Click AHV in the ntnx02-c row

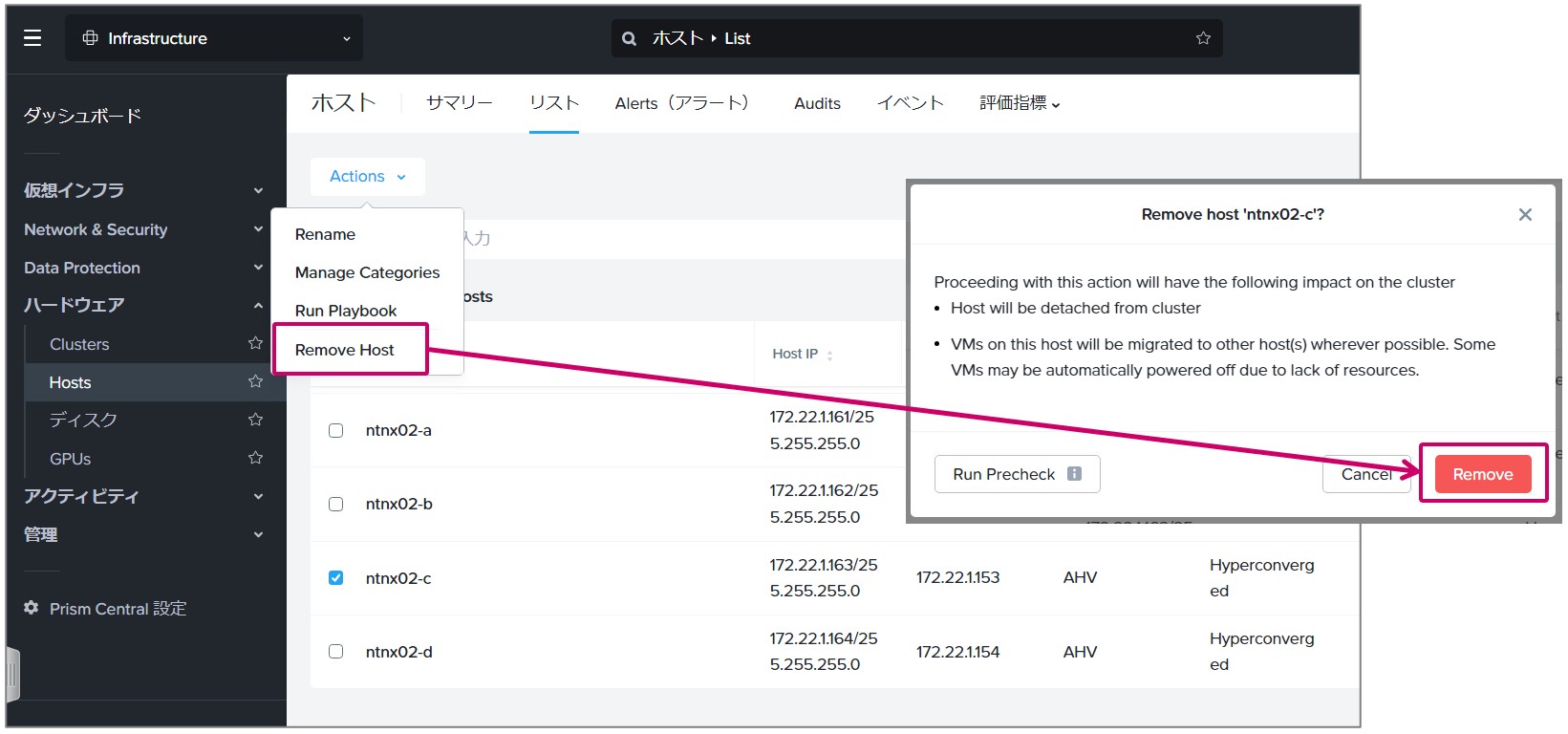point(1080,577)
